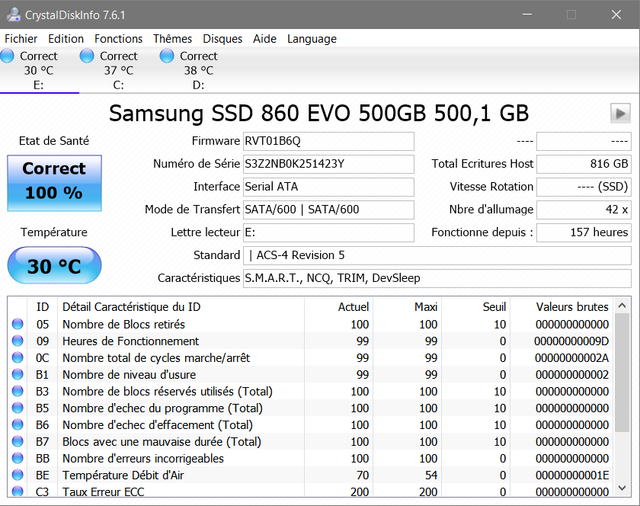This screenshot has height=506, width=640.
Task: Click the Fonctionne depuis value 157 heures
Action: pyautogui.click(x=584, y=233)
